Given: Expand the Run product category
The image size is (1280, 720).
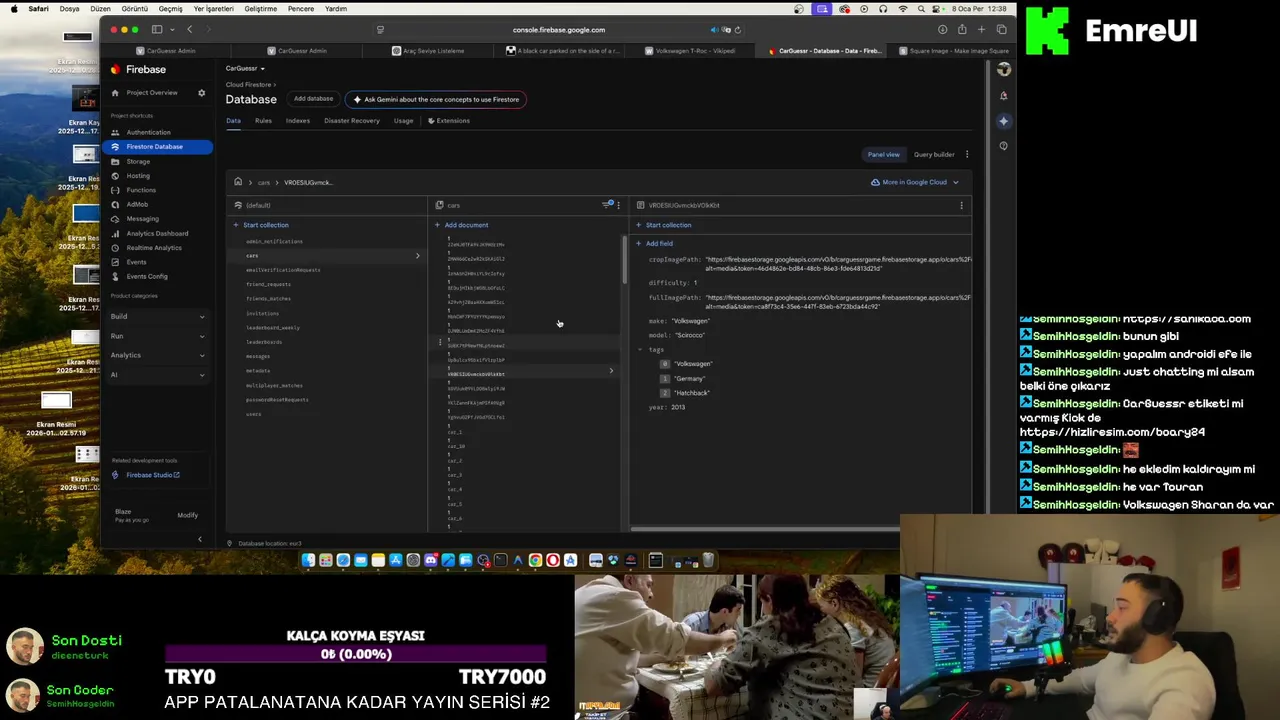Looking at the screenshot, I should tap(158, 336).
